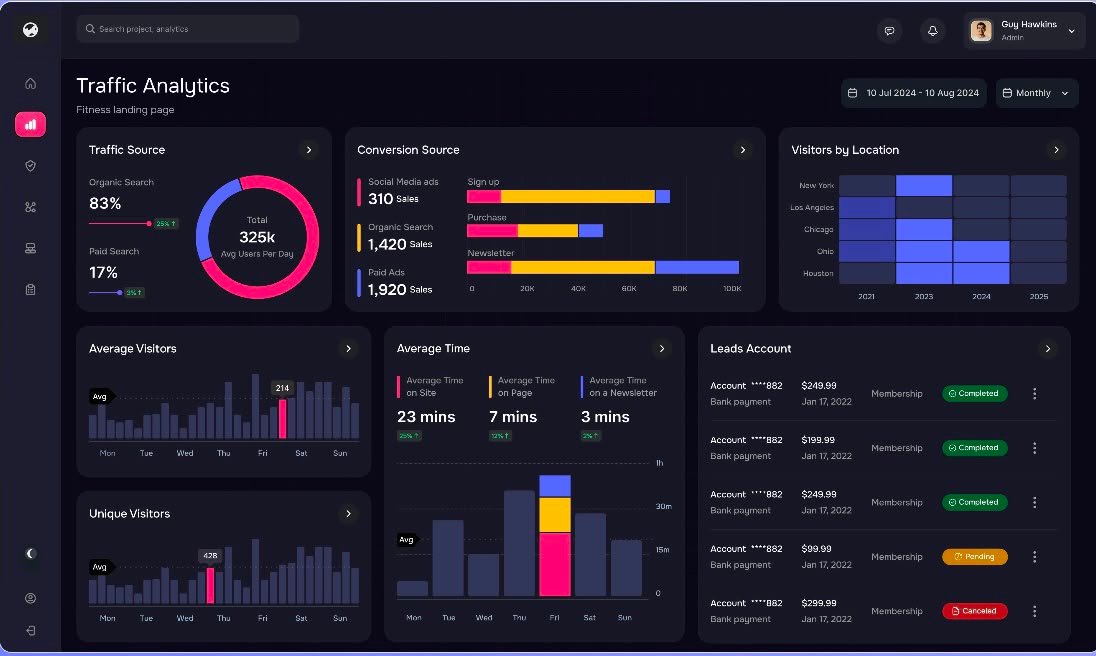Click the calendar icon in date range
Image resolution: width=1096 pixels, height=656 pixels.
(x=853, y=93)
